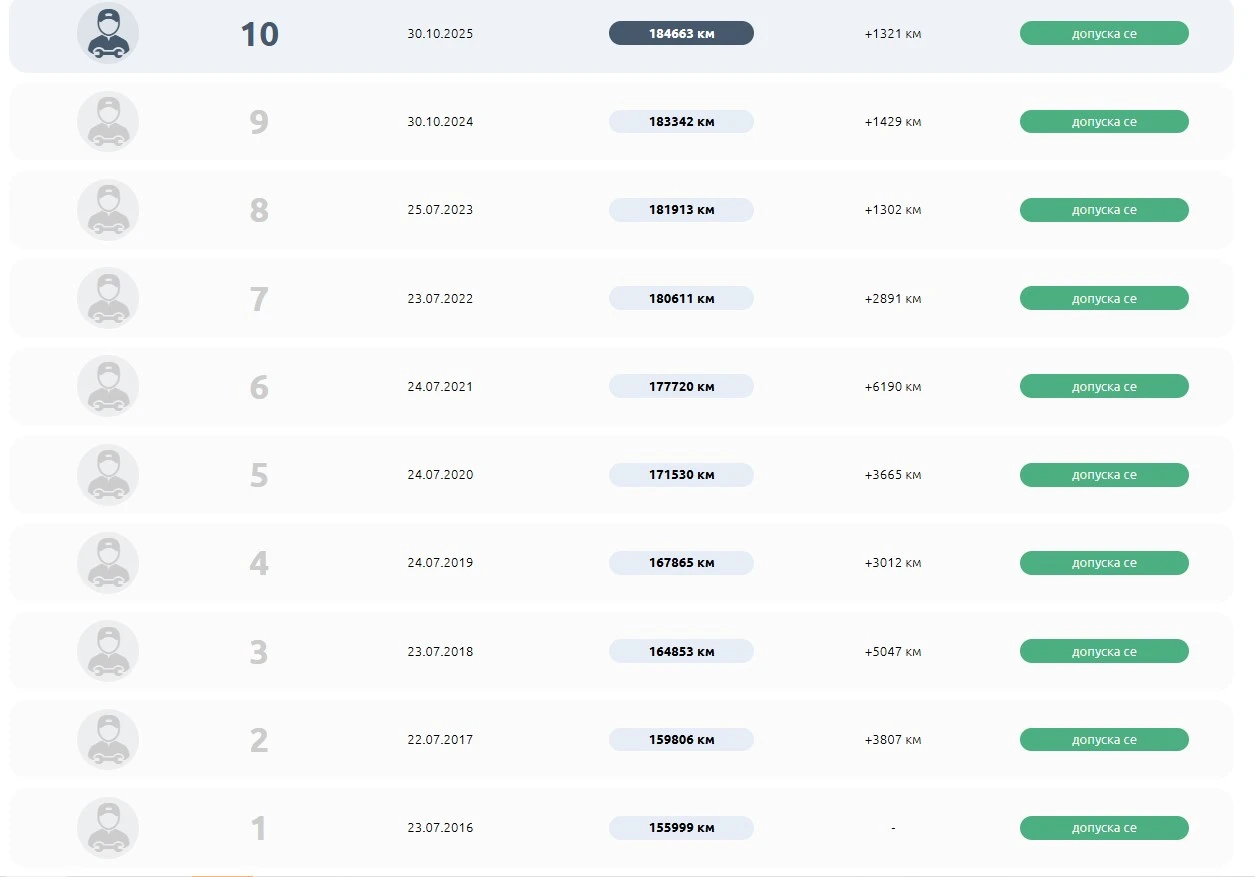This screenshot has width=1255, height=877.
Task: Click the 'допуска се' badge dated 30.10.2025
Action: (1104, 33)
